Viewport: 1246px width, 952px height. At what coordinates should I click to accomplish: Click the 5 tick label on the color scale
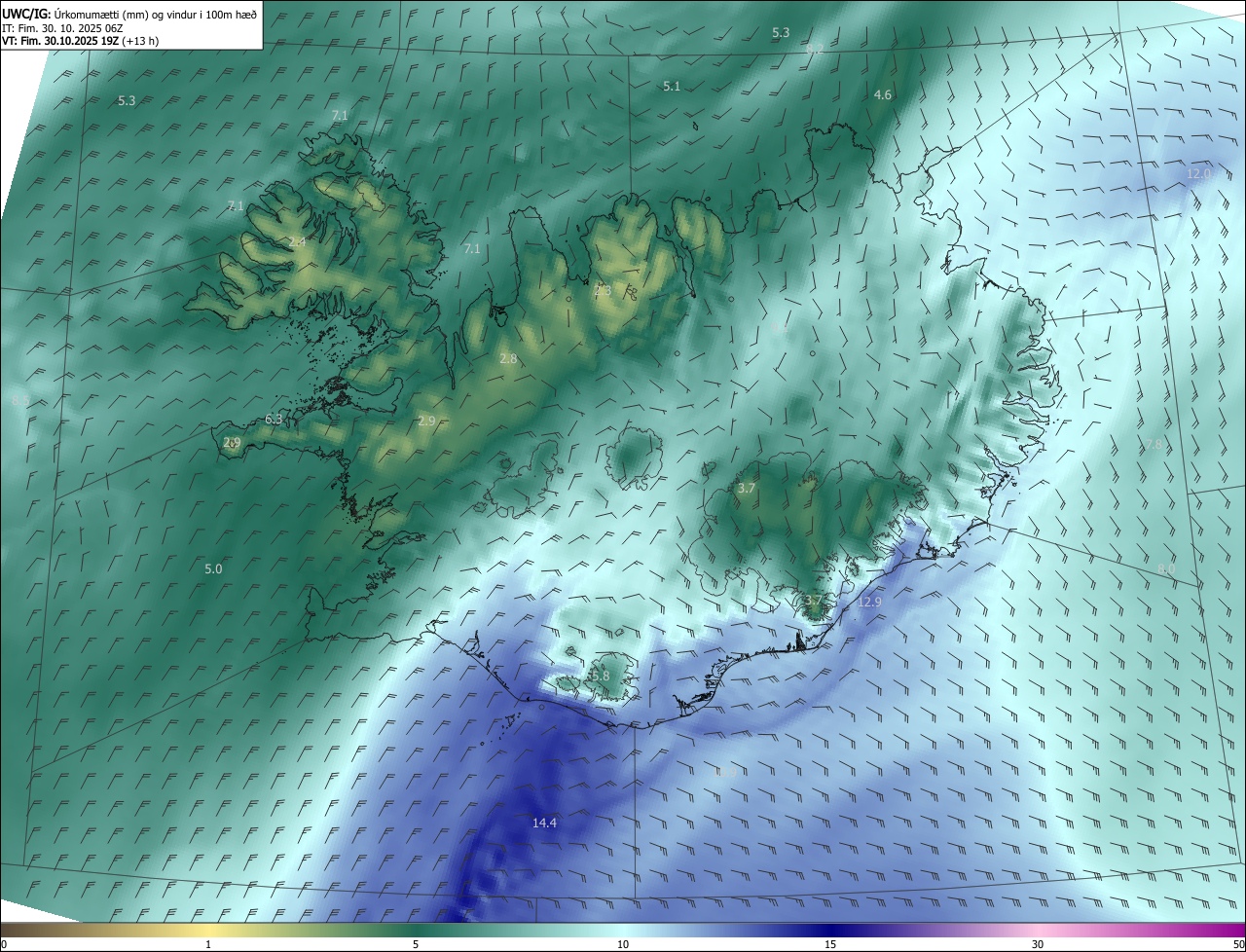tap(416, 944)
